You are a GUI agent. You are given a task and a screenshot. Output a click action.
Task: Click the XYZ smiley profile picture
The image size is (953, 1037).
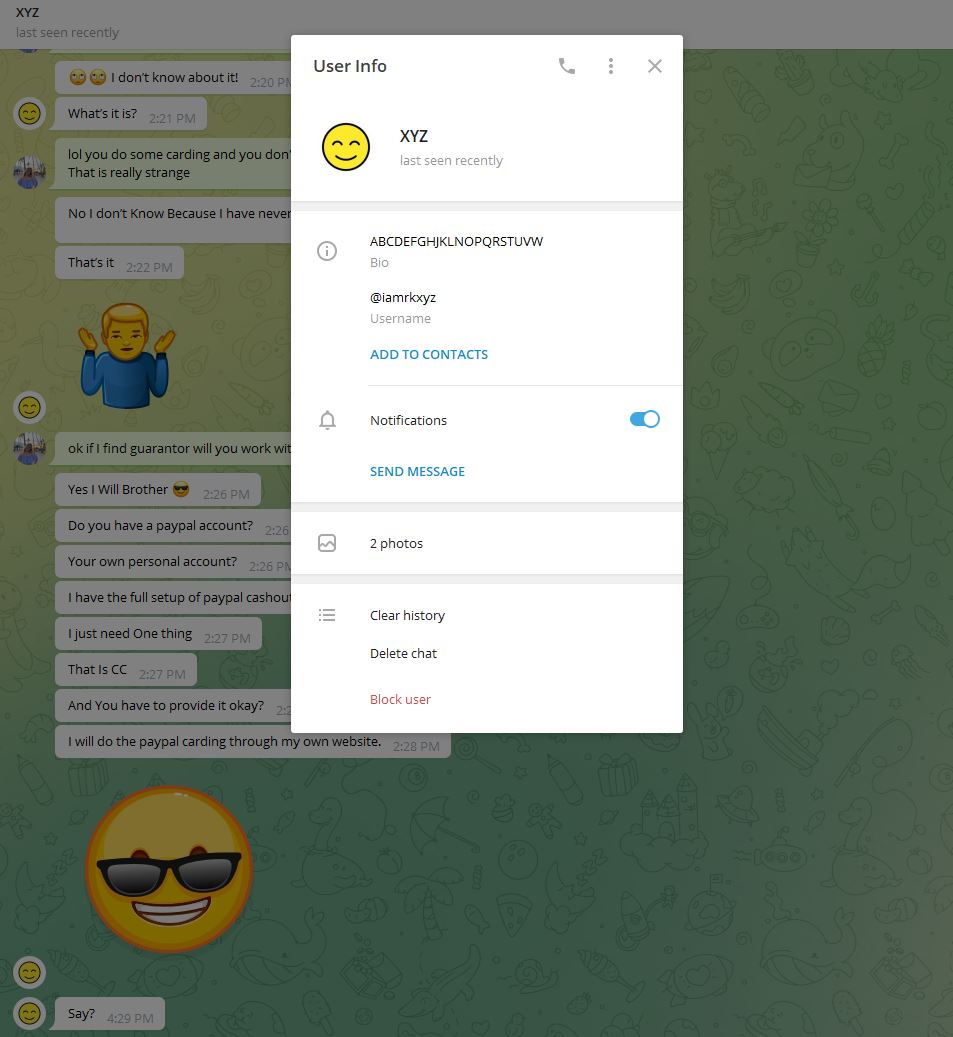pos(346,147)
